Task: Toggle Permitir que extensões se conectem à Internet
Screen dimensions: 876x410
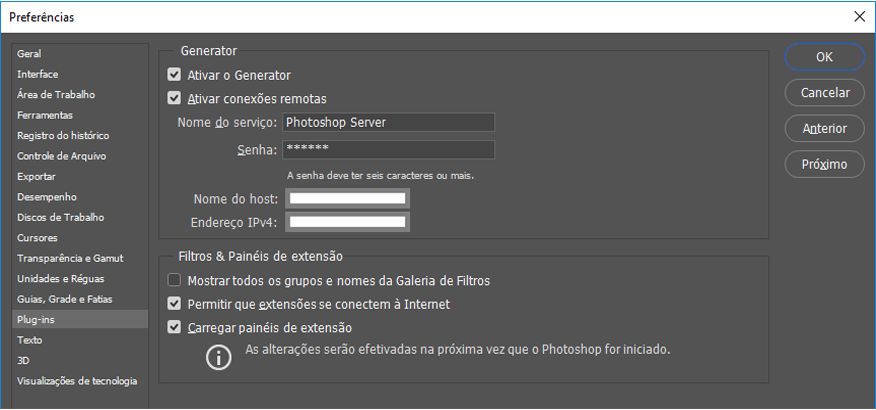Action: point(174,304)
